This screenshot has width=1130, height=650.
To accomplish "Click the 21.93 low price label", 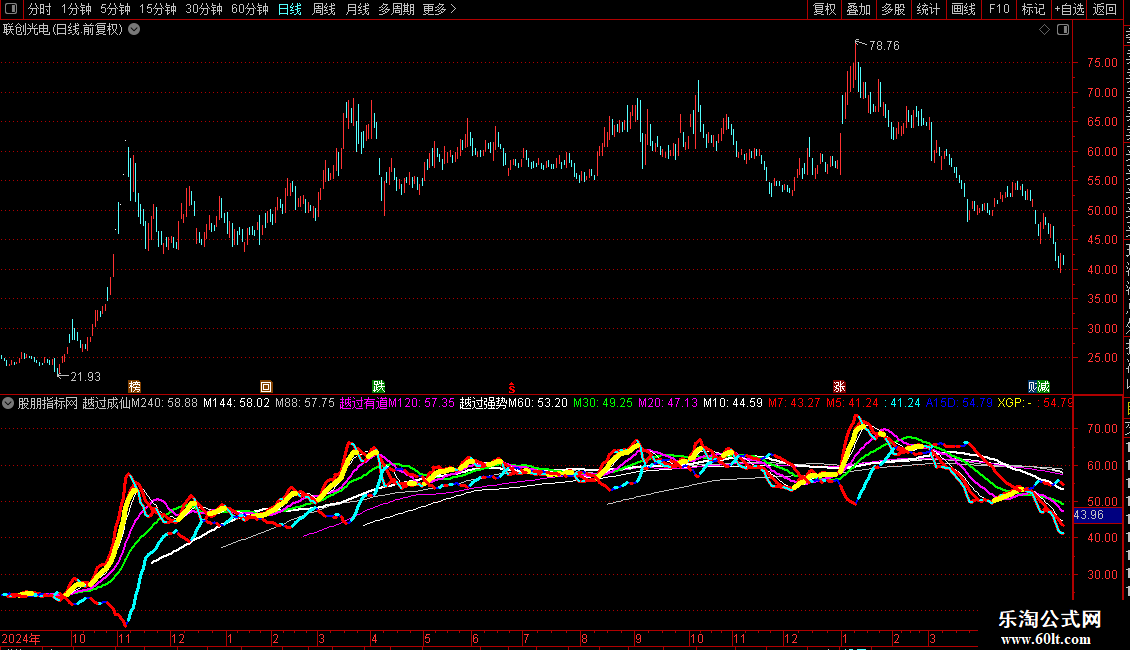I will point(86,376).
